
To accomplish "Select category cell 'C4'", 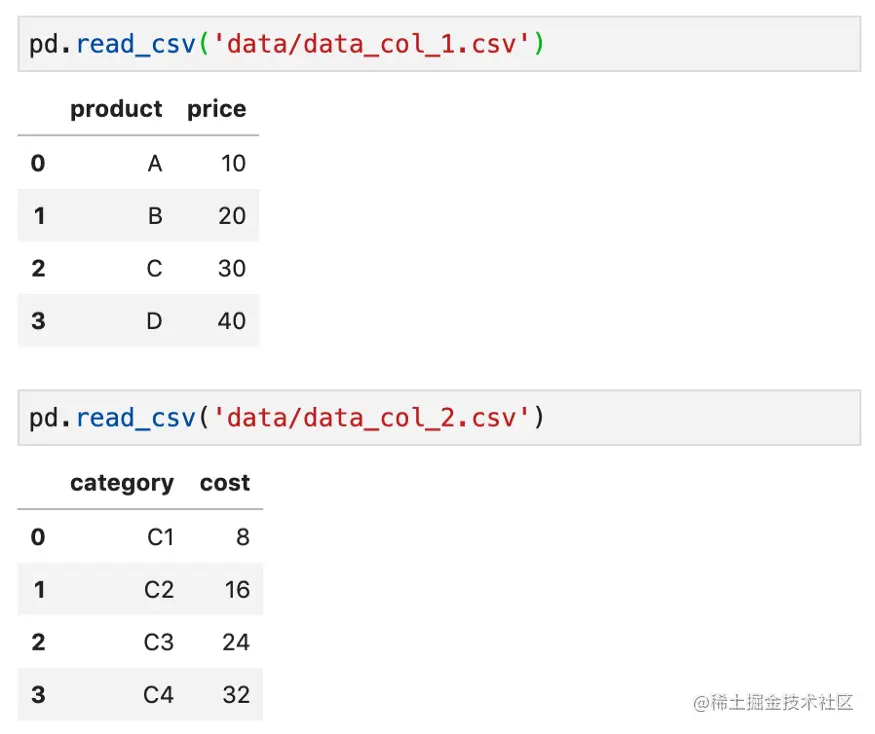I will [x=159, y=695].
